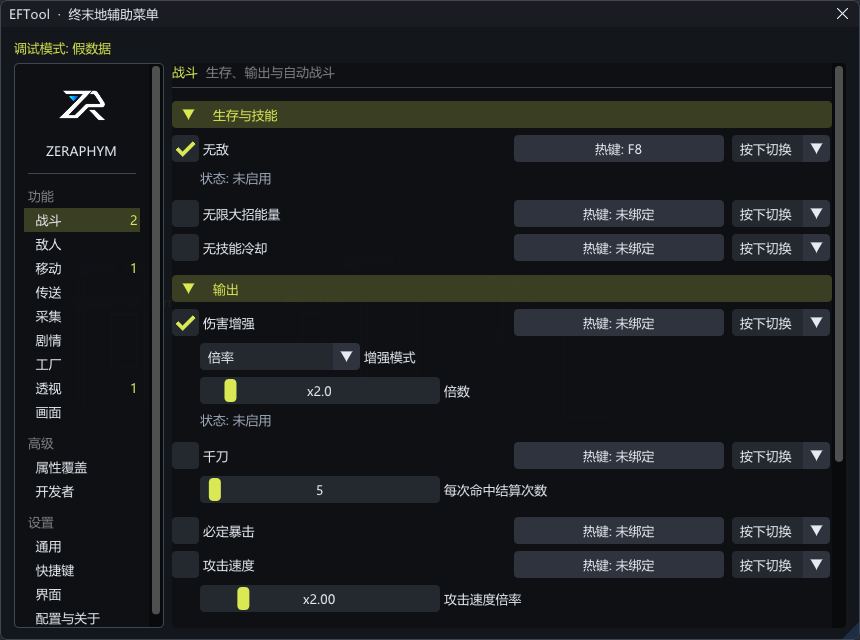Collapse the 生存与技能 section triangle
This screenshot has height=640, width=860.
189,115
